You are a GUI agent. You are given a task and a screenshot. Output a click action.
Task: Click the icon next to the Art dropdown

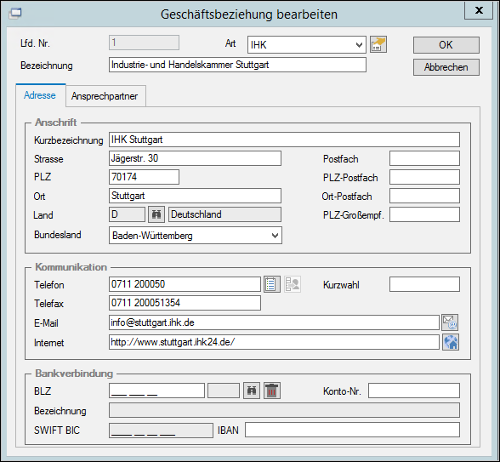(x=378, y=45)
